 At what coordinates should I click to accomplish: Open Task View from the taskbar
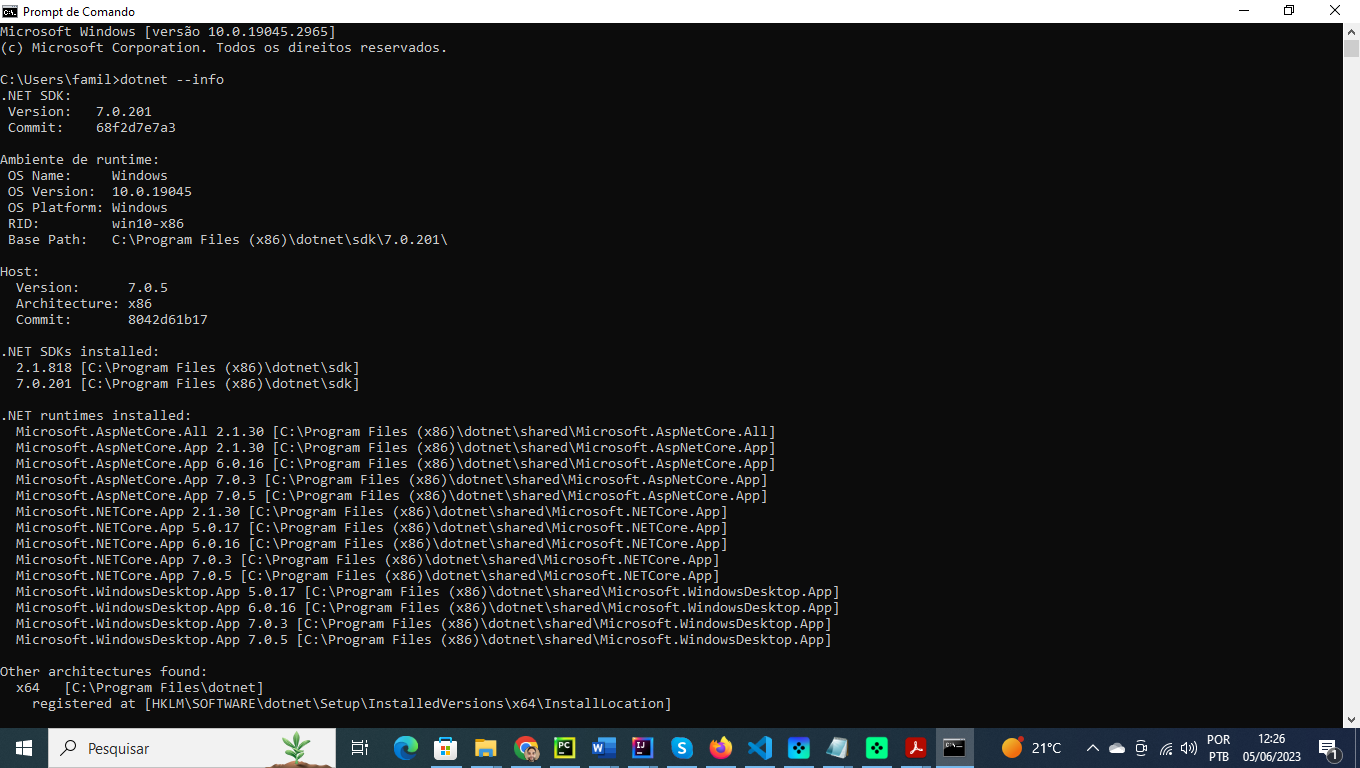coord(360,747)
